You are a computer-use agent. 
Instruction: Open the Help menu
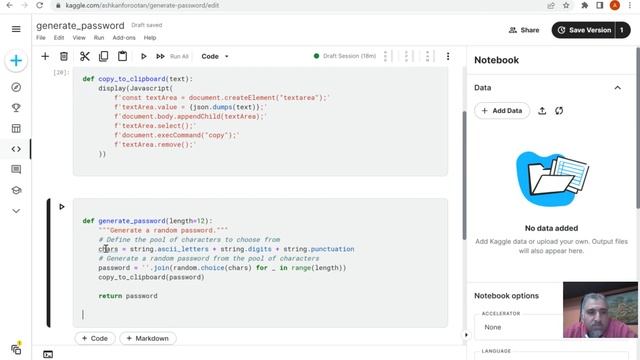(x=150, y=38)
